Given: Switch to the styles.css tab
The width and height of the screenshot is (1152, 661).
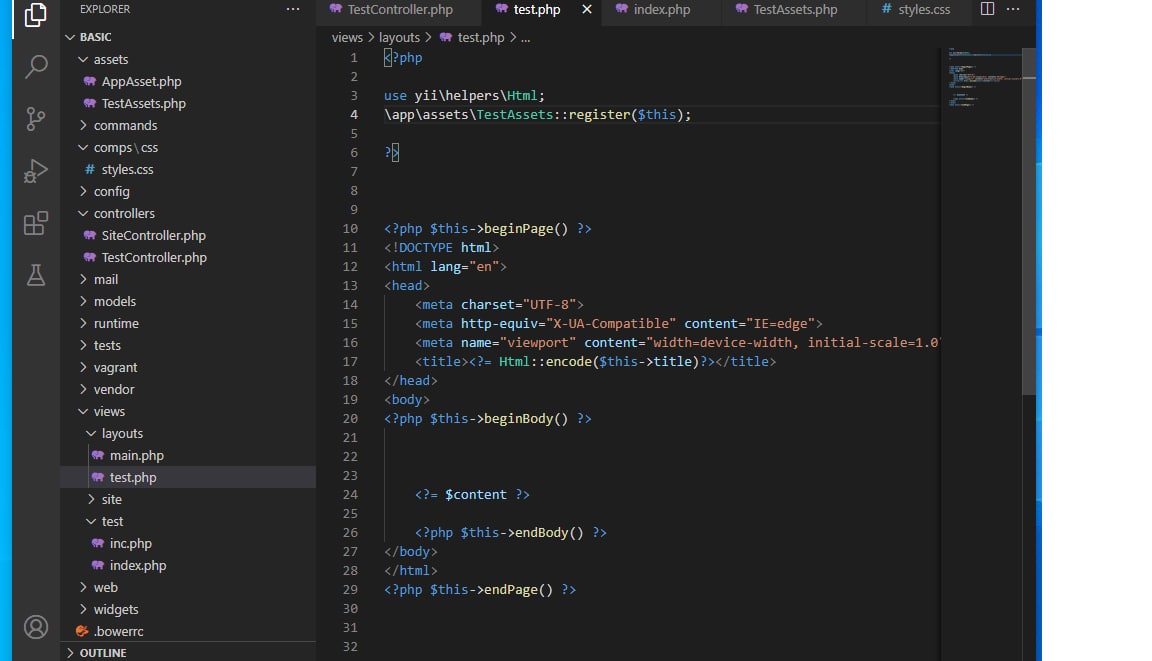Looking at the screenshot, I should (924, 10).
